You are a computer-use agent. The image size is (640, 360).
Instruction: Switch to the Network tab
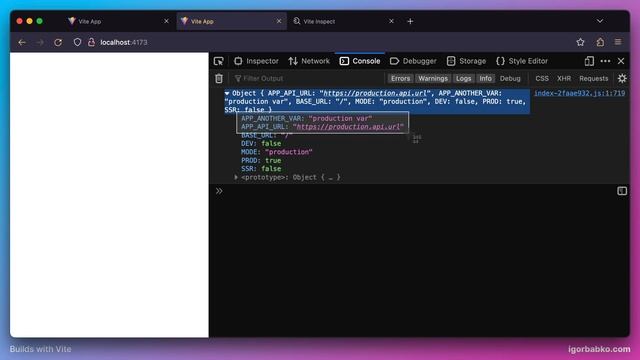coord(309,61)
